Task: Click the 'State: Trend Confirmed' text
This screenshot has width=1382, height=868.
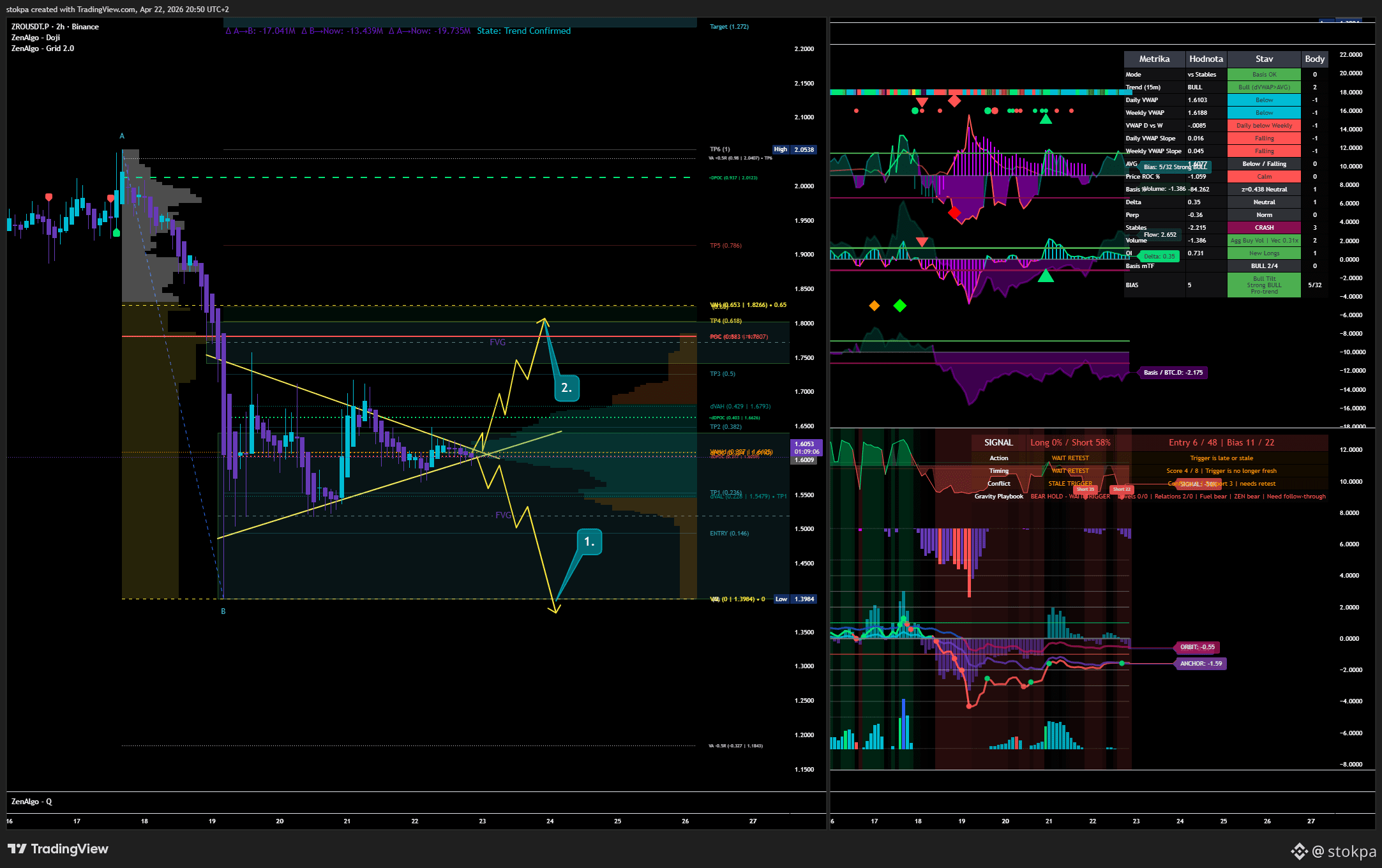Action: (x=524, y=31)
